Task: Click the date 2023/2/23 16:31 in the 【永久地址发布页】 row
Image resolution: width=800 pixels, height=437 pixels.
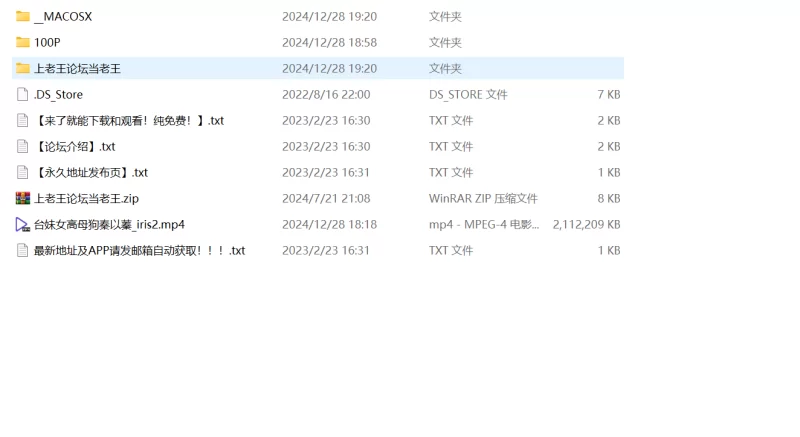Action: pyautogui.click(x=326, y=172)
